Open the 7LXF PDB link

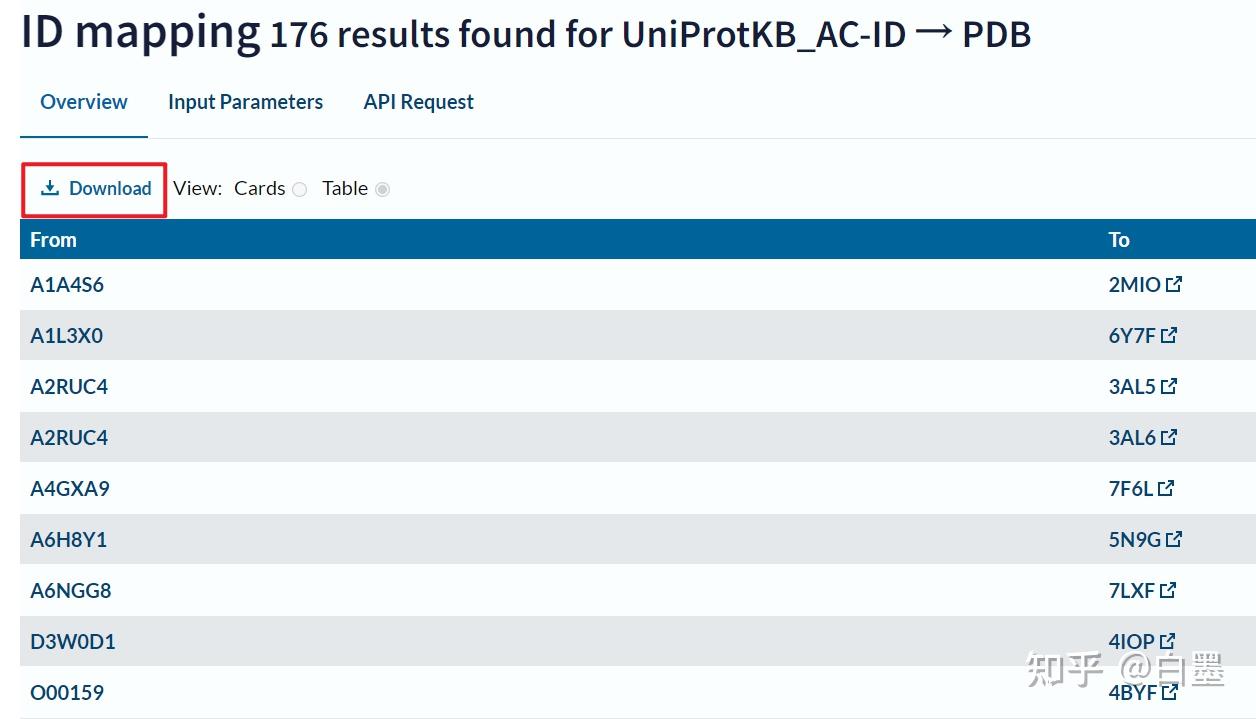(1132, 590)
